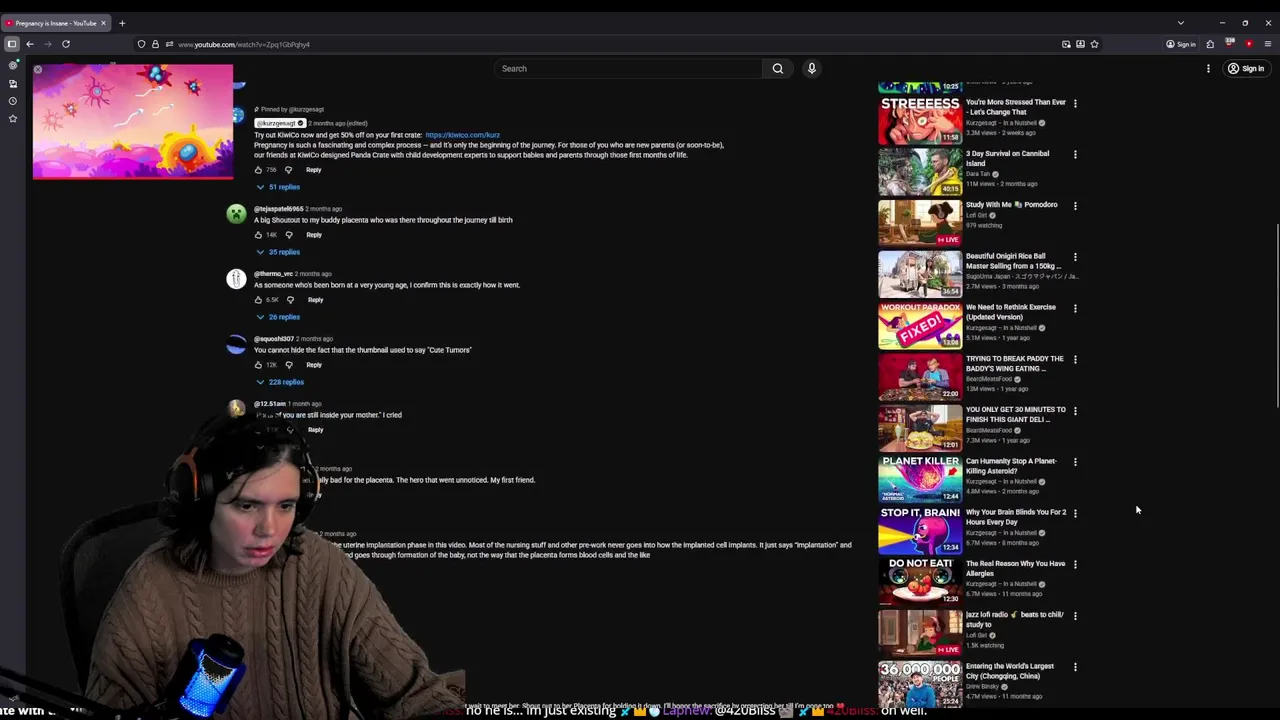
Task: Click the padlock site information icon
Action: tap(155, 44)
